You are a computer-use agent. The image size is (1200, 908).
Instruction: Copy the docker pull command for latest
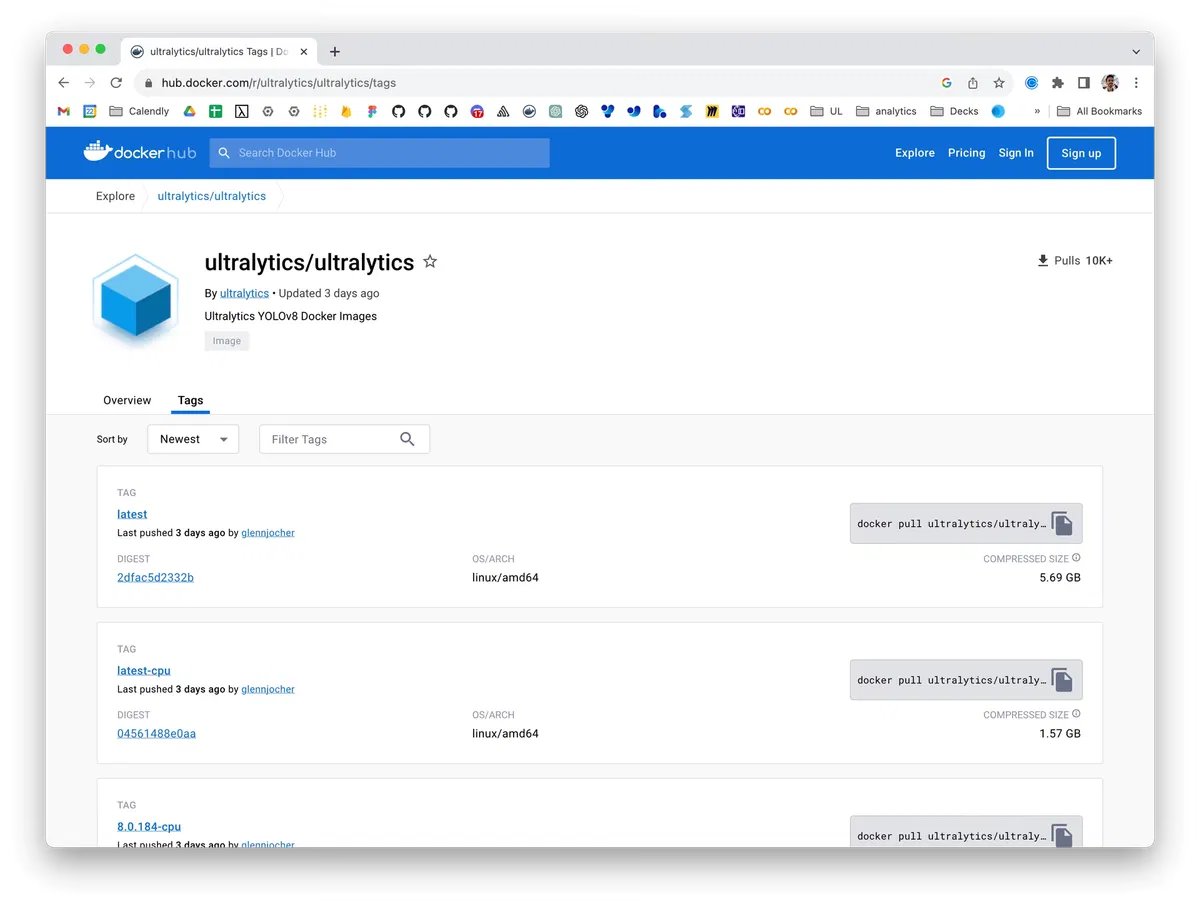[1062, 524]
